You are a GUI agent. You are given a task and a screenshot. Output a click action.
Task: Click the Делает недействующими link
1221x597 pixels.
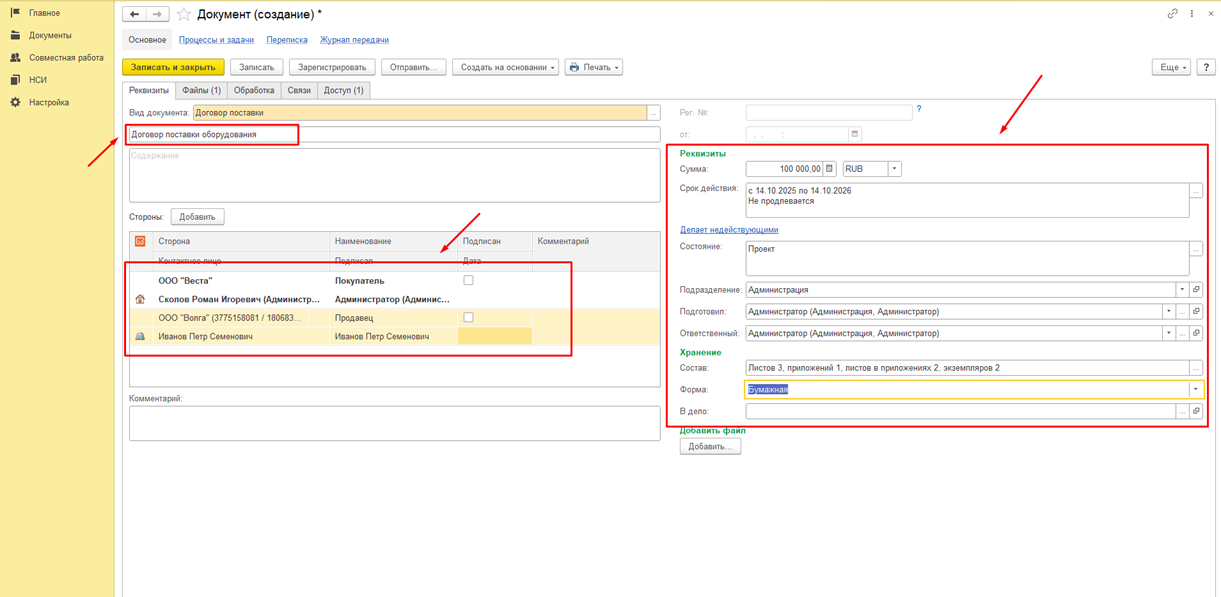pos(729,230)
